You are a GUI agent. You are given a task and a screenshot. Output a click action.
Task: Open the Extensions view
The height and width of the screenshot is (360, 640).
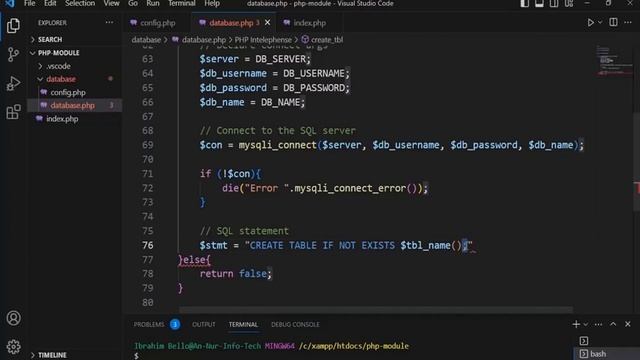(13, 111)
